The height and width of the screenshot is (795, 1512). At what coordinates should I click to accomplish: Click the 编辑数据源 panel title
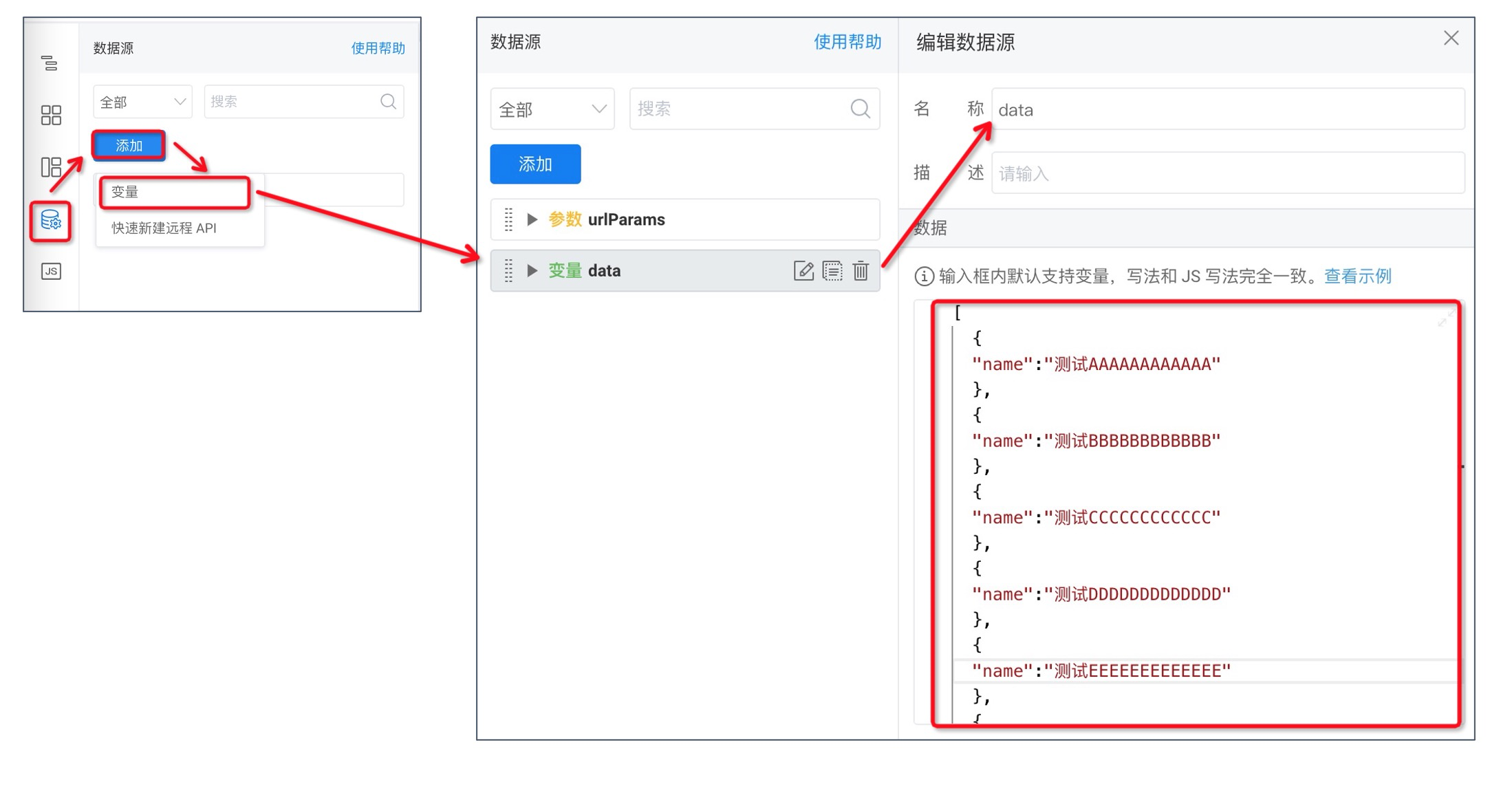pyautogui.click(x=966, y=43)
